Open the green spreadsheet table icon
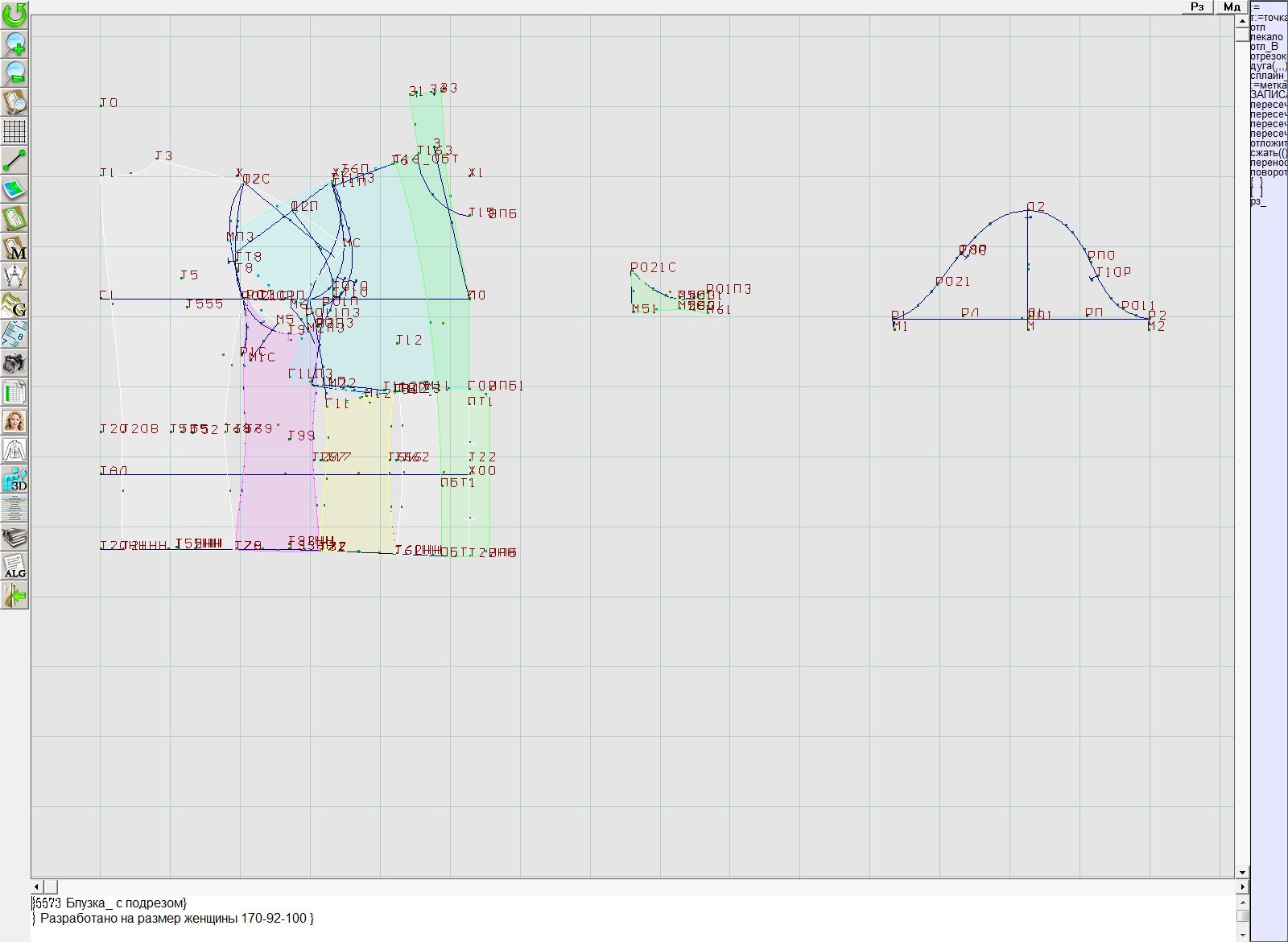1288x942 pixels. (x=14, y=392)
